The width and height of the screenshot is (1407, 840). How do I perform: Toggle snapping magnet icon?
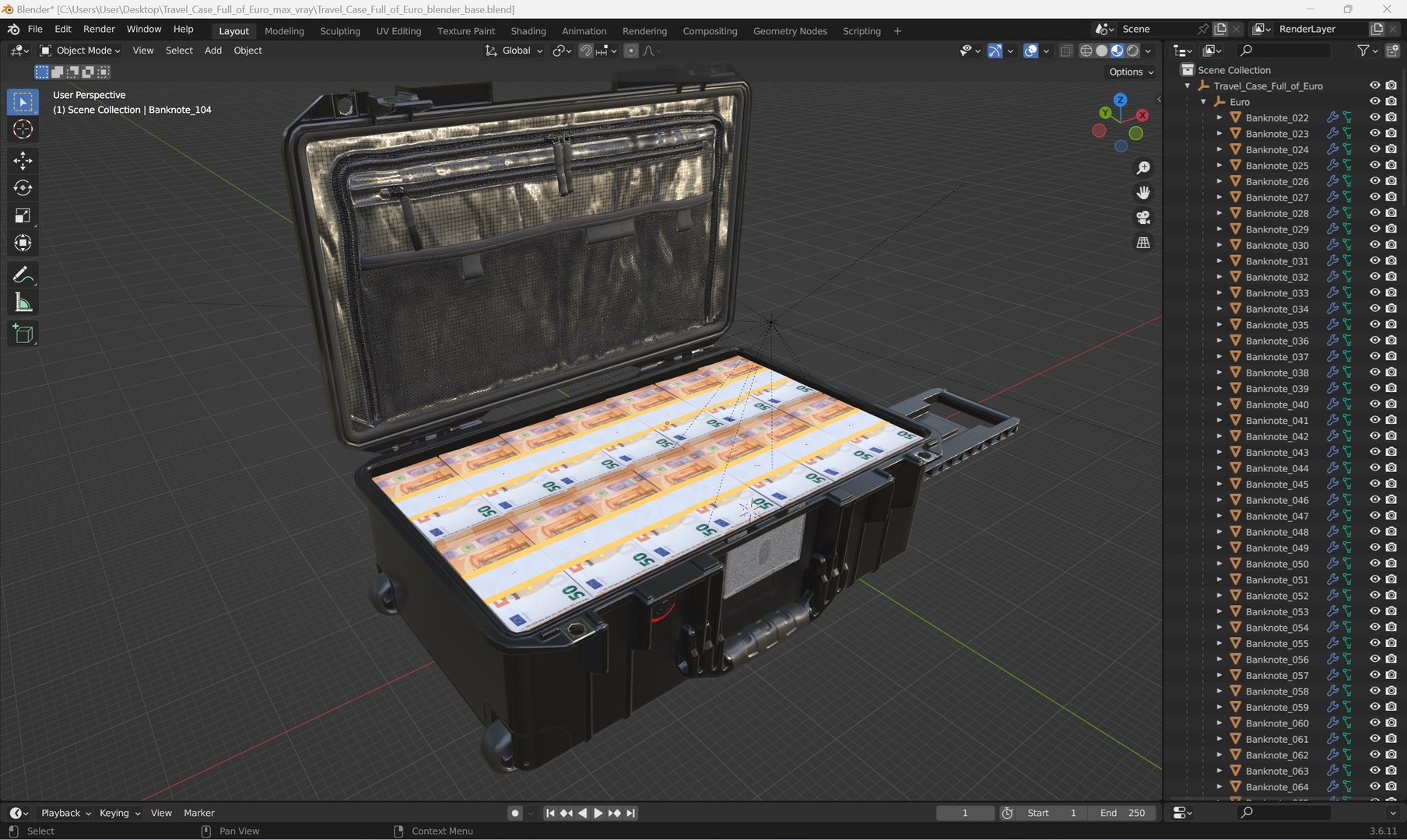(x=586, y=51)
